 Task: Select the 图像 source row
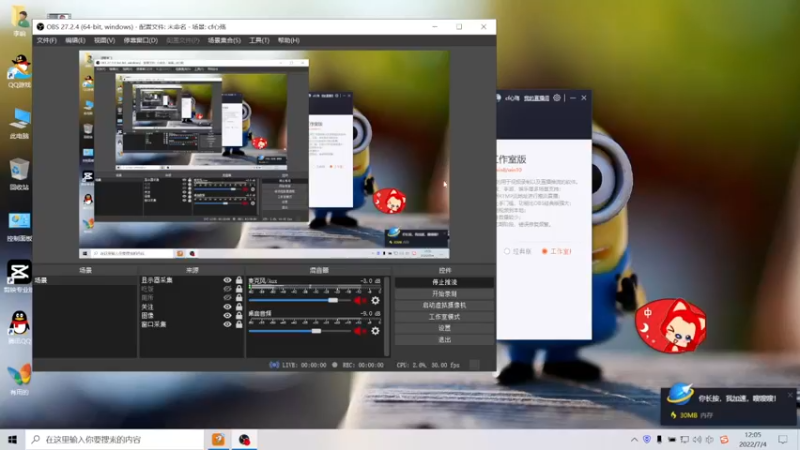pyautogui.click(x=191, y=315)
